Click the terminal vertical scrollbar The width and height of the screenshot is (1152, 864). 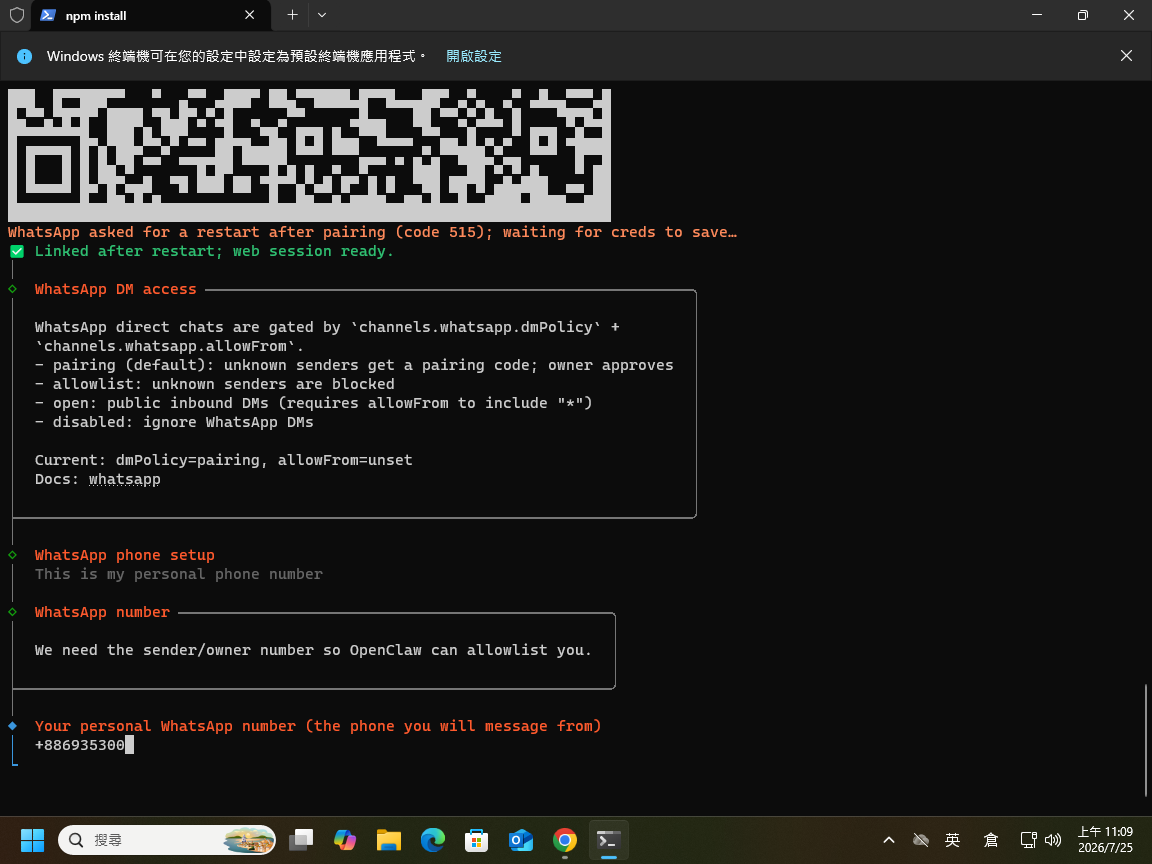[x=1145, y=740]
